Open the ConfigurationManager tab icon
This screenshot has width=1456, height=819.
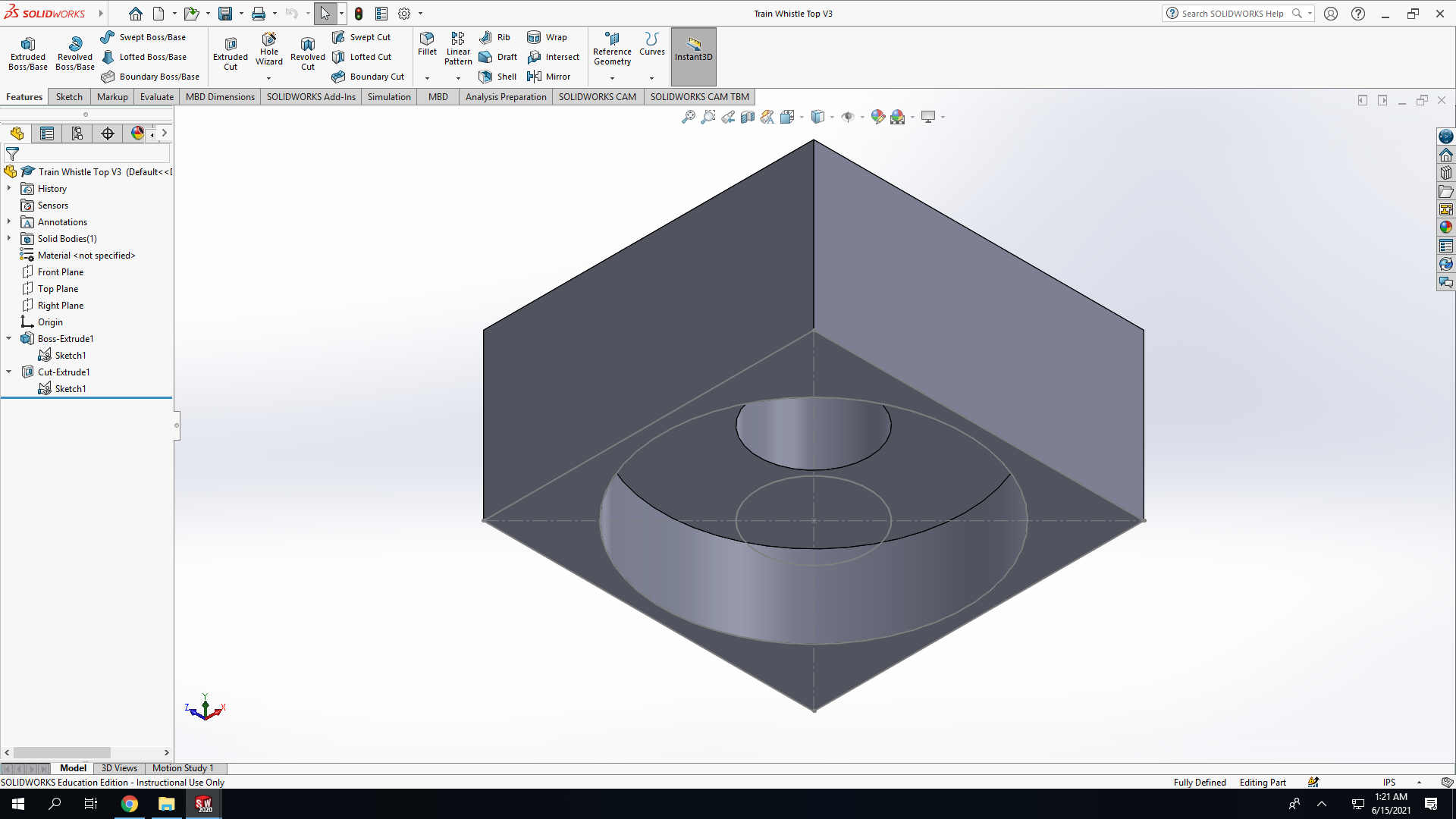click(77, 133)
